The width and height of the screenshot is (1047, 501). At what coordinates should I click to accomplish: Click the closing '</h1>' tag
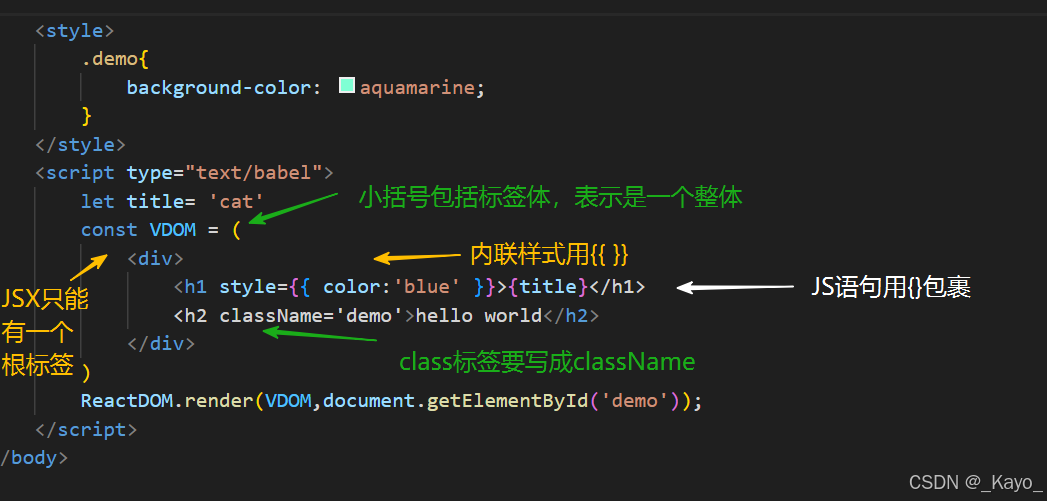click(x=617, y=287)
